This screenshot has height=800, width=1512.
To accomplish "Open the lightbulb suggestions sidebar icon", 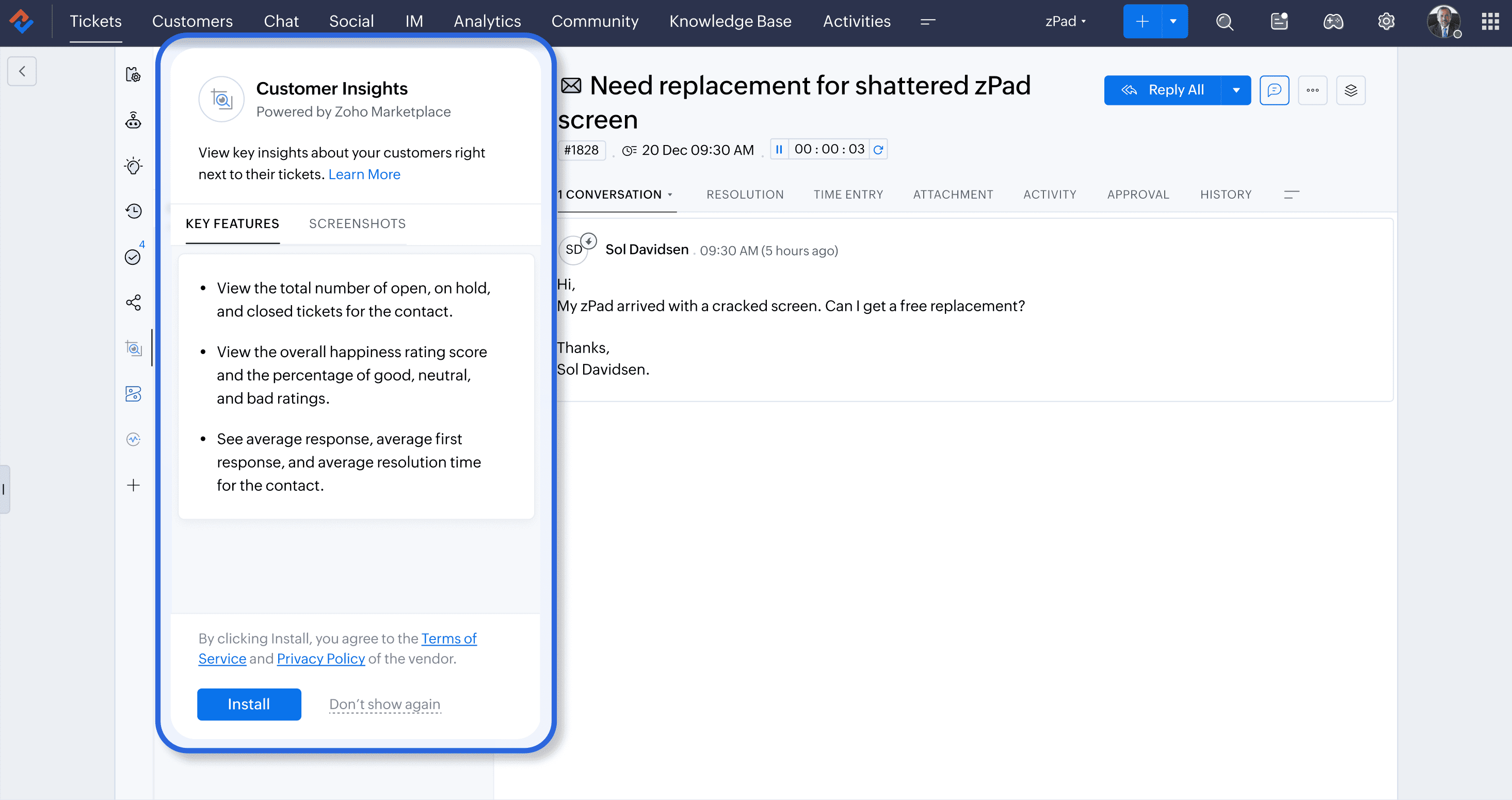I will (x=133, y=166).
